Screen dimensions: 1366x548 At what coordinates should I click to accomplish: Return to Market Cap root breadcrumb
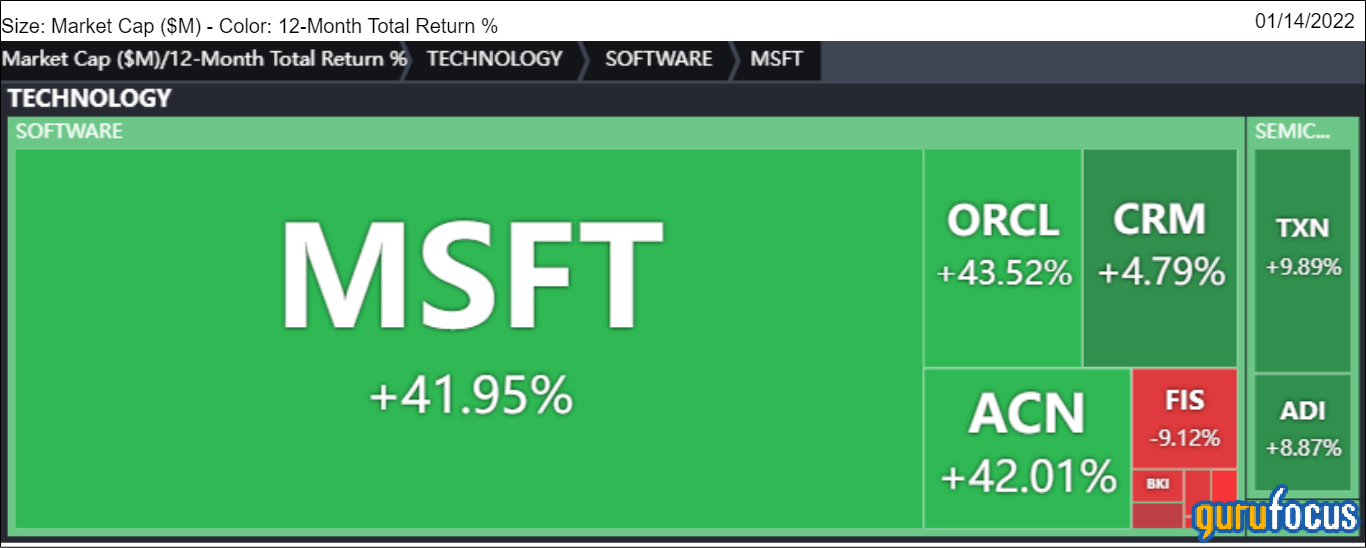pos(205,59)
